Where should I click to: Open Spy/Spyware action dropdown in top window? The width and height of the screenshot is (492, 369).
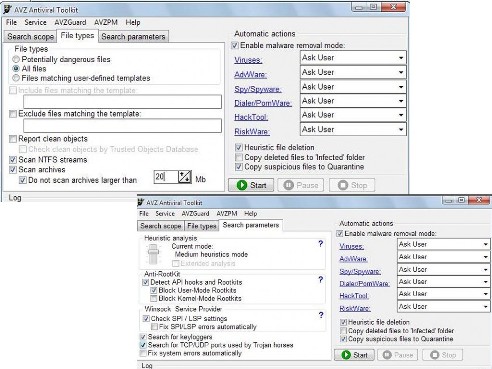tap(353, 87)
